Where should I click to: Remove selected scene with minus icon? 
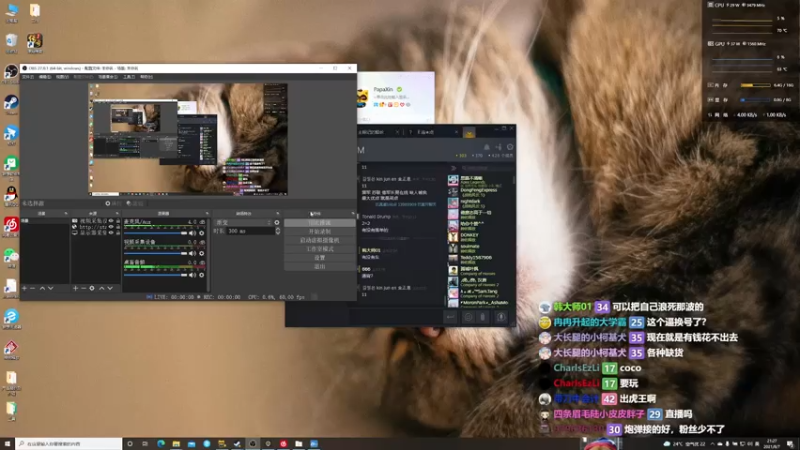(33, 288)
